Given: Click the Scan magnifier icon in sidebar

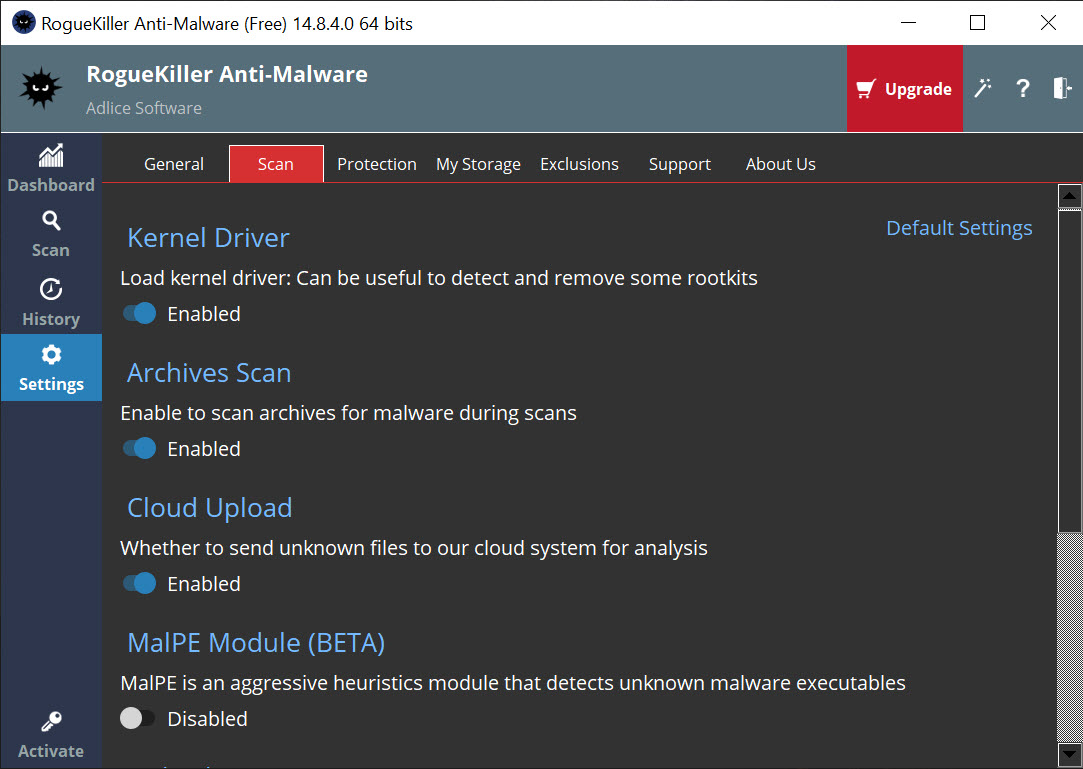Looking at the screenshot, I should coord(51,221).
